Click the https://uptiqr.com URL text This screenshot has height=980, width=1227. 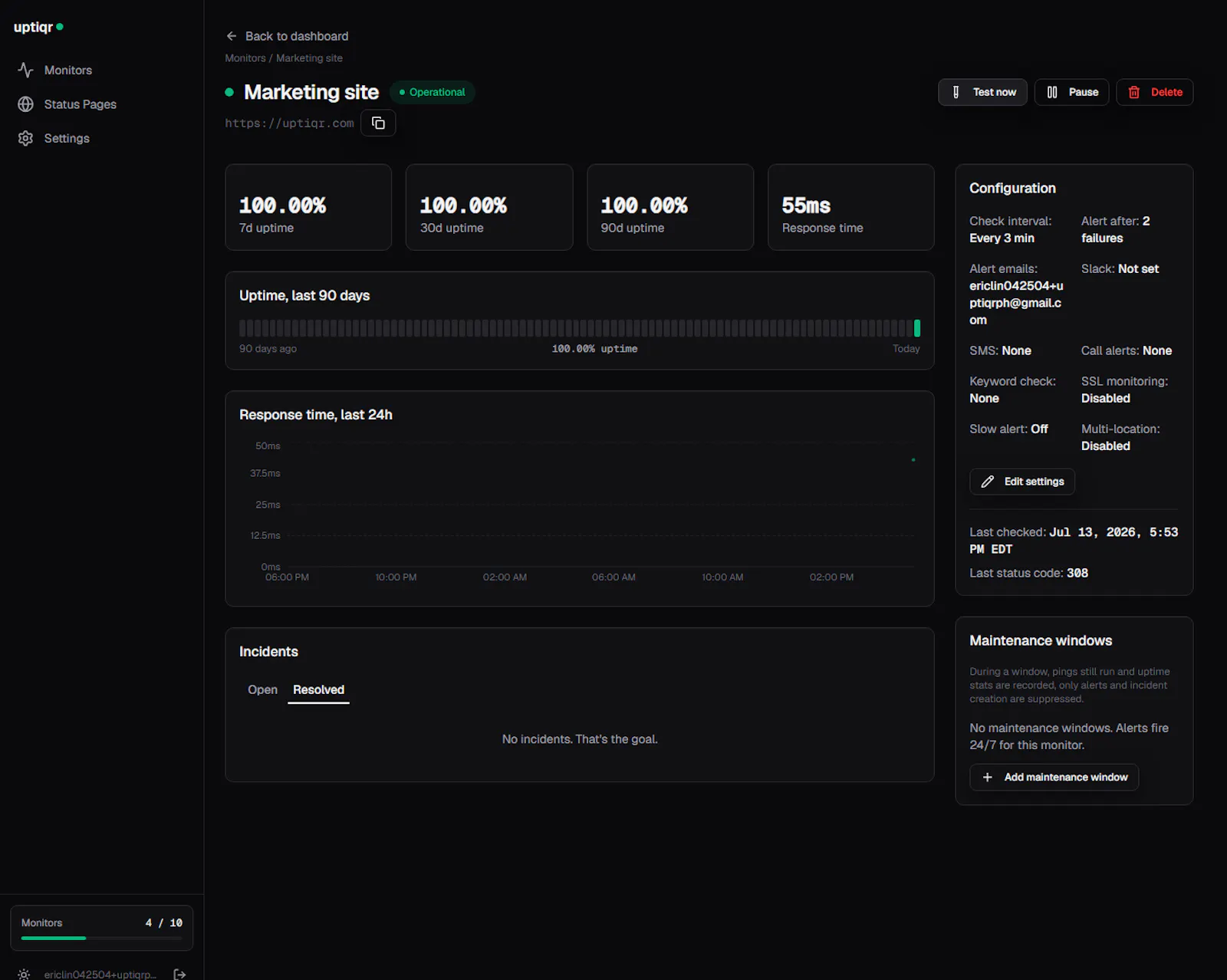289,123
